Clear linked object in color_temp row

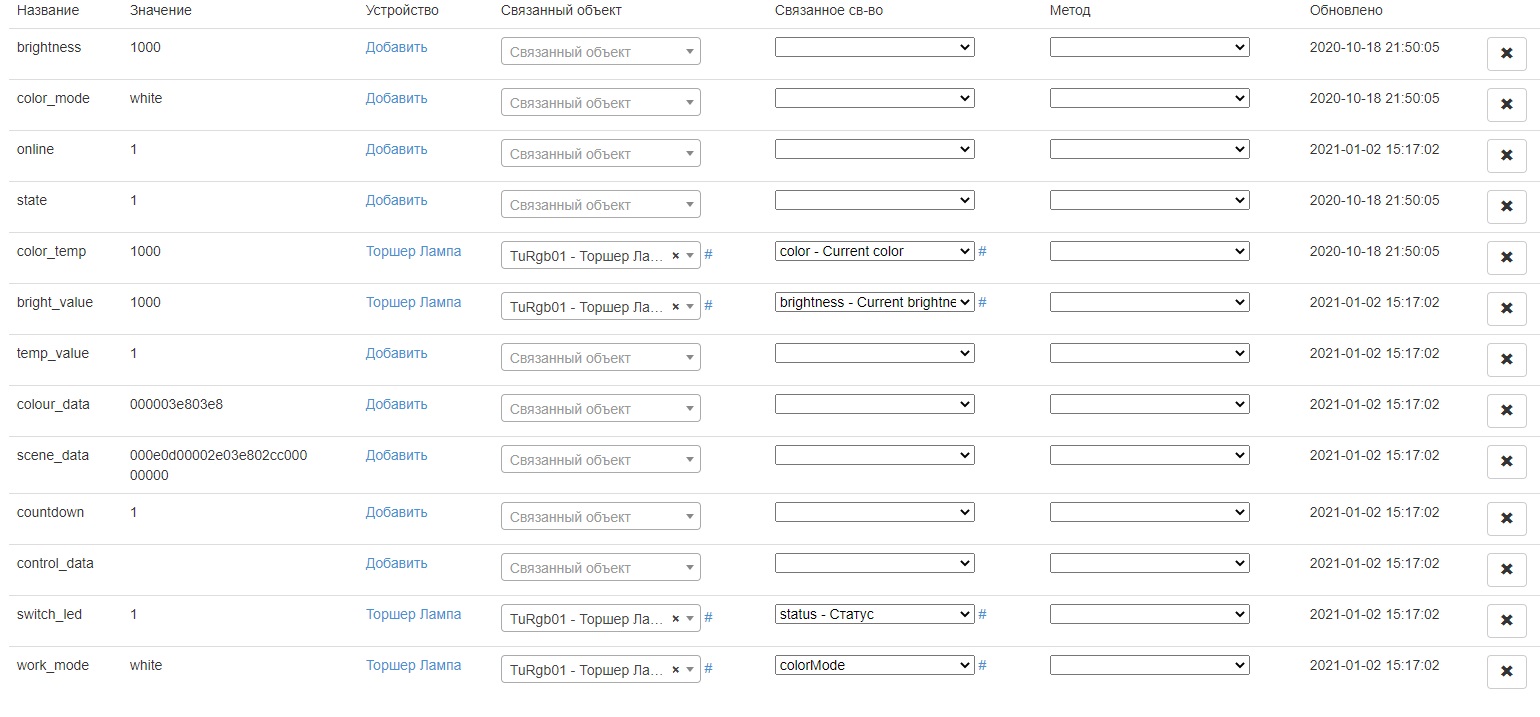point(675,256)
